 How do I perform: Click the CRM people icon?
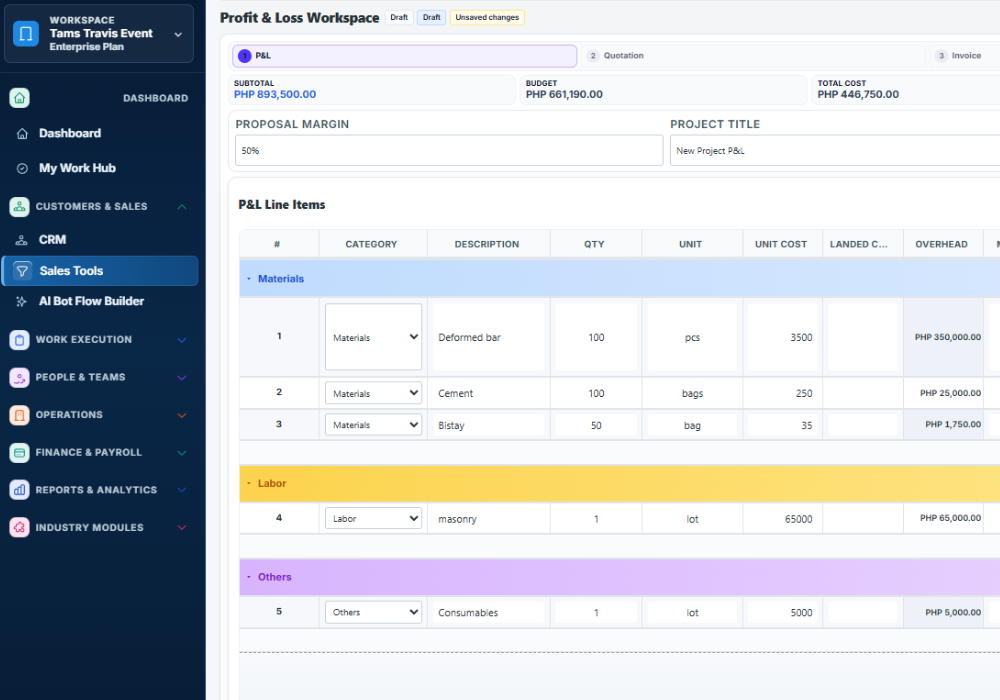(22, 240)
